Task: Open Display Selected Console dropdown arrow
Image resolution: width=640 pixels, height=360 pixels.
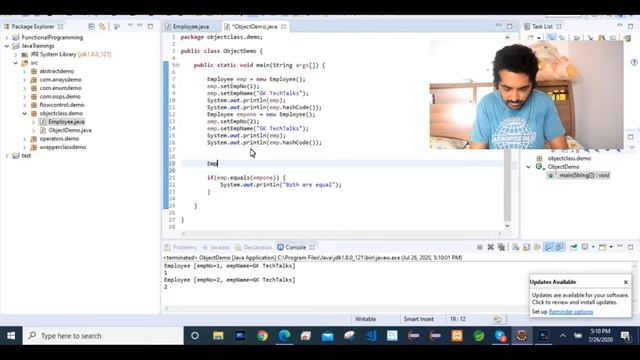Action: click(593, 247)
